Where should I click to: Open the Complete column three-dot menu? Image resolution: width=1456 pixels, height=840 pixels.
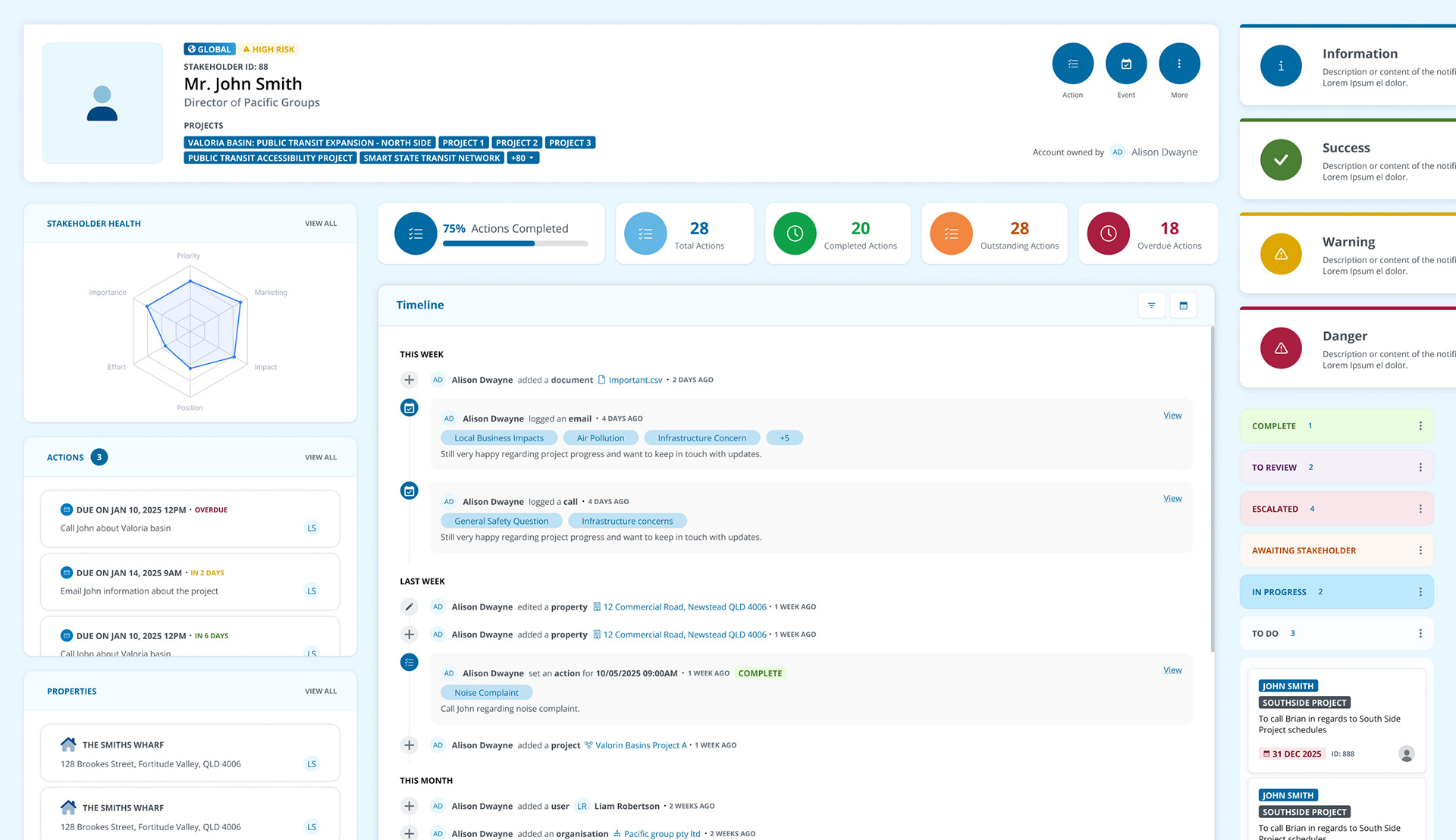[1420, 426]
